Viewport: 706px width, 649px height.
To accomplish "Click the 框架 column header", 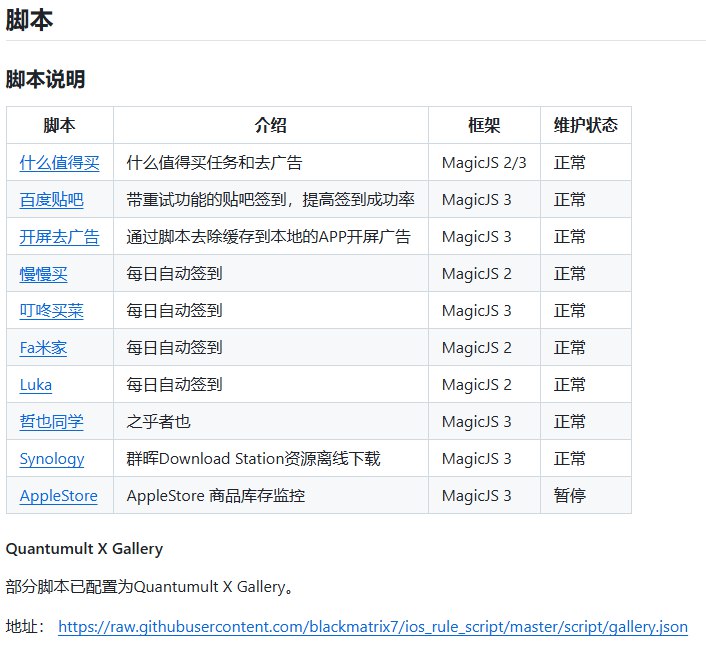I will pos(484,125).
